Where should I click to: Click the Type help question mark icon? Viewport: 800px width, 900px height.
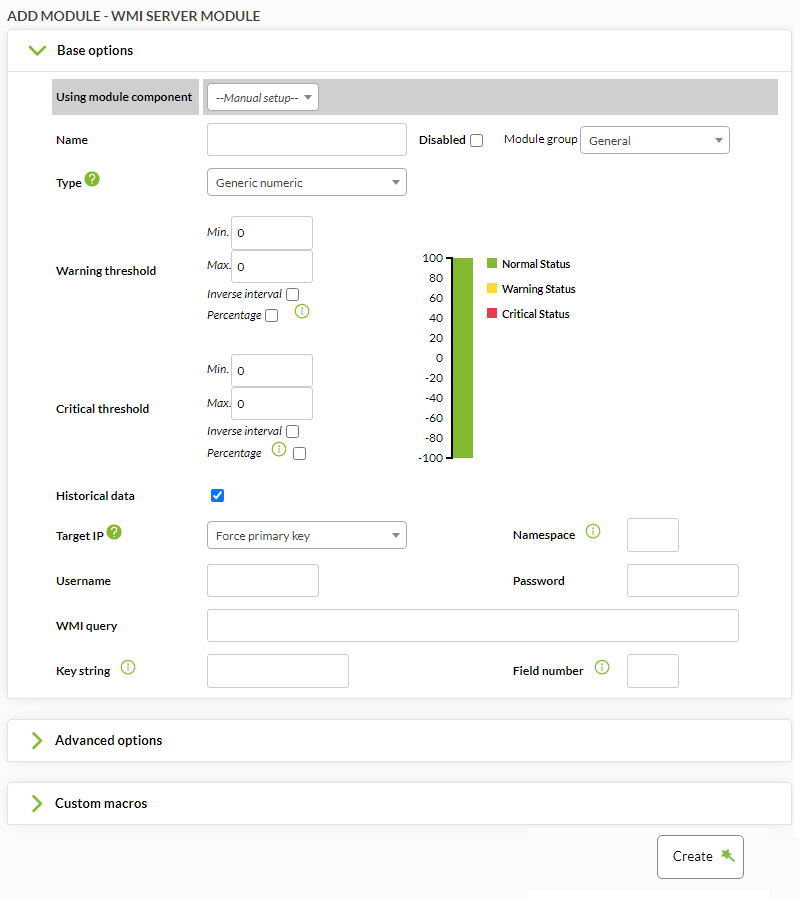(x=92, y=180)
